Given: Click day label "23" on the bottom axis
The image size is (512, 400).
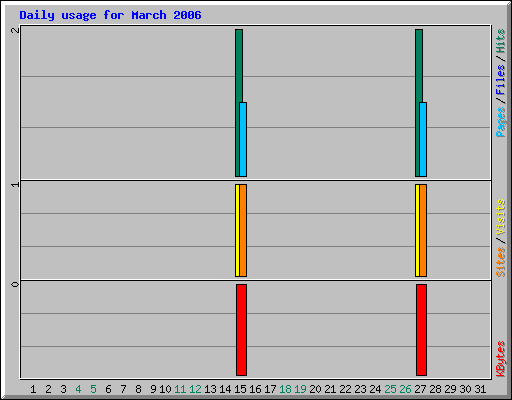Looking at the screenshot, I should coord(360,389).
